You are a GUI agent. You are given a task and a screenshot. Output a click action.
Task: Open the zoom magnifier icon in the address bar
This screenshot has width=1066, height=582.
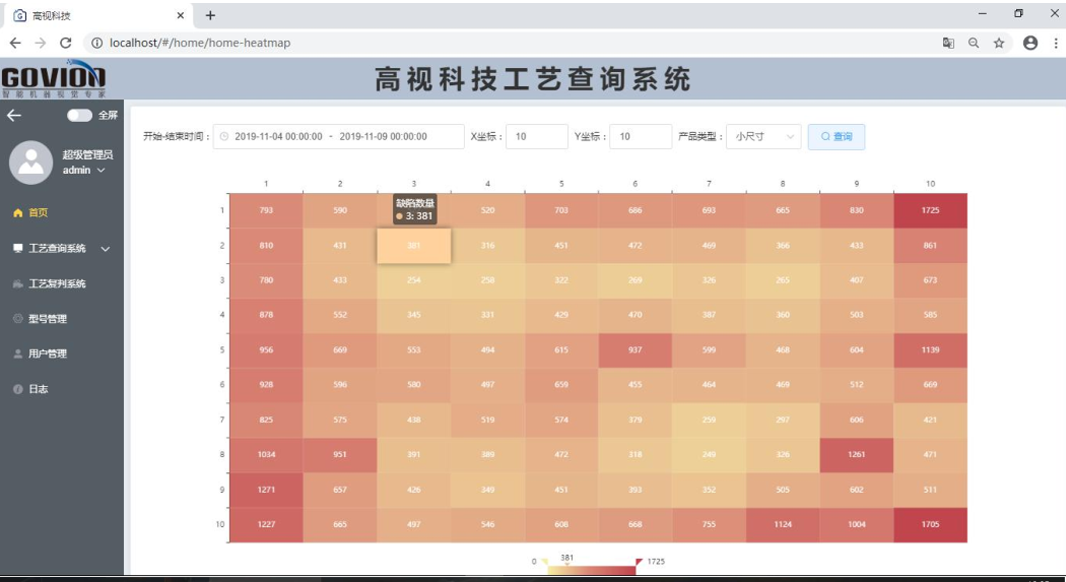[974, 43]
